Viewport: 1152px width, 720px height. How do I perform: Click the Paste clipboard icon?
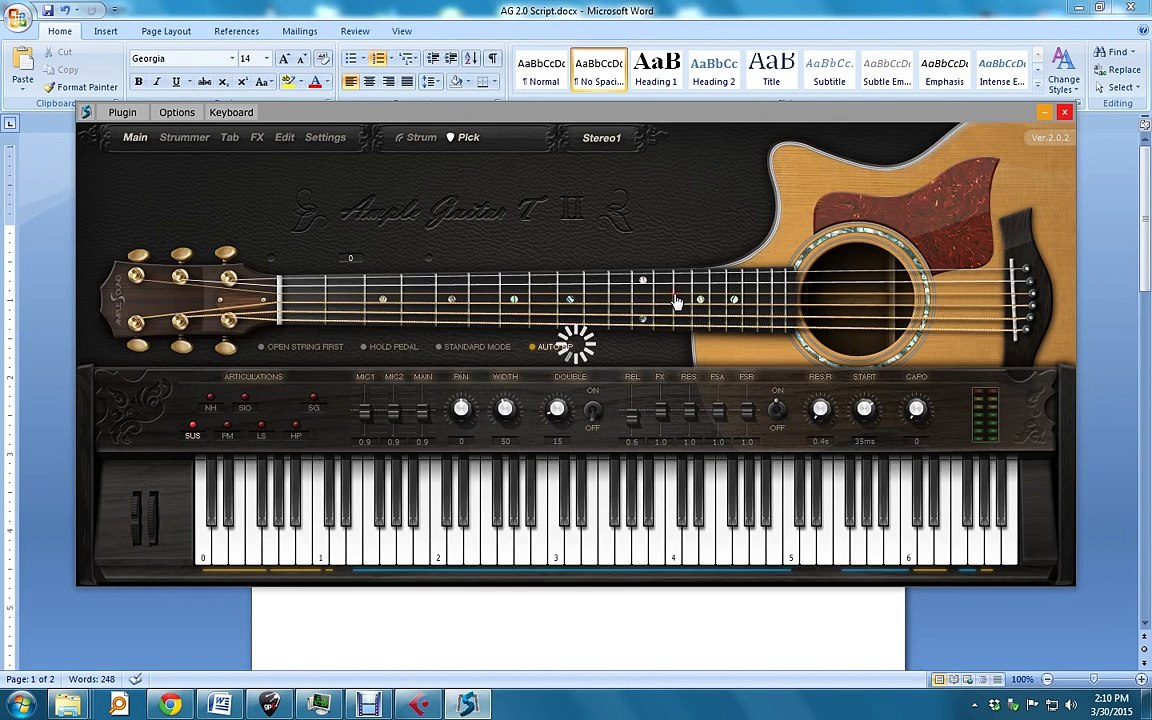coord(23,59)
